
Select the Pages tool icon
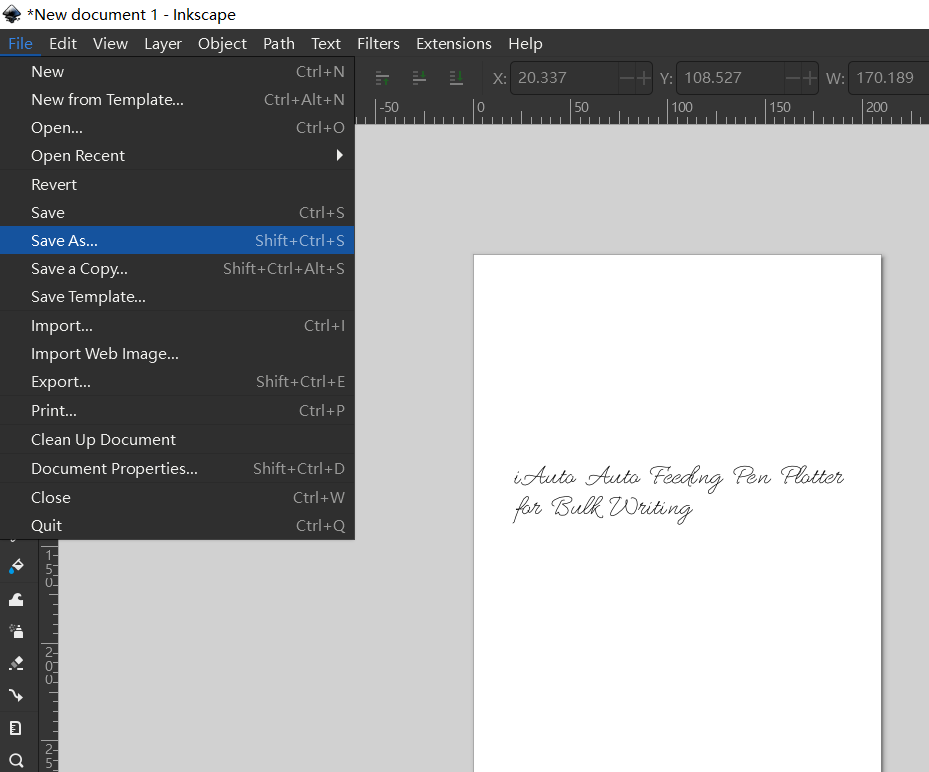tap(16, 728)
